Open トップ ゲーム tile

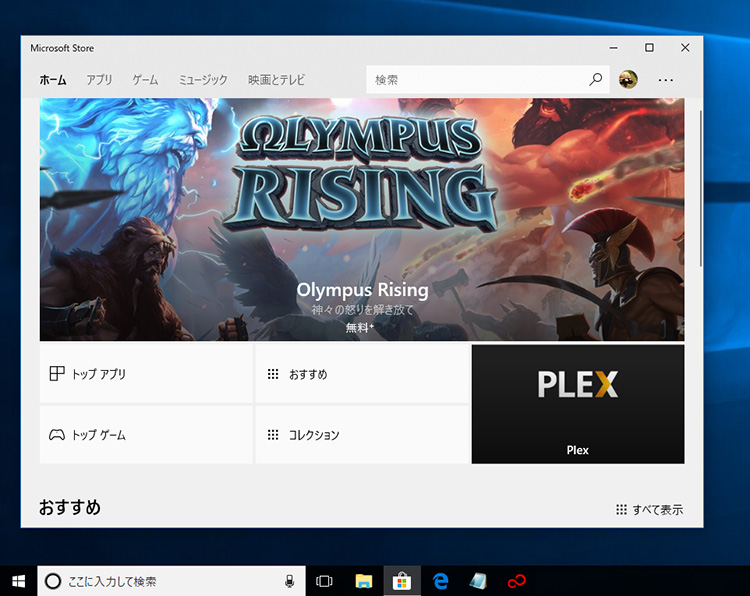[146, 435]
